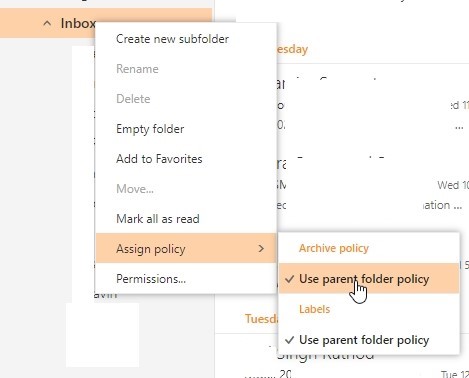Select Mark all as read
The image size is (469, 378).
[158, 219]
